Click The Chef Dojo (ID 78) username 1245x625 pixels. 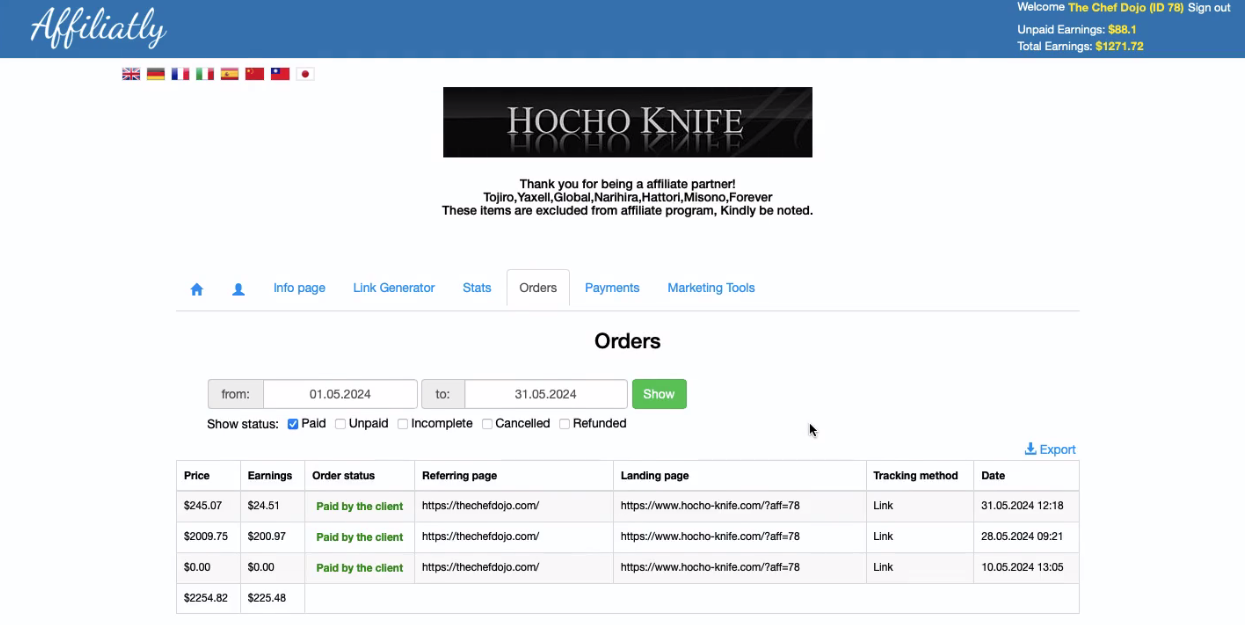point(1126,8)
